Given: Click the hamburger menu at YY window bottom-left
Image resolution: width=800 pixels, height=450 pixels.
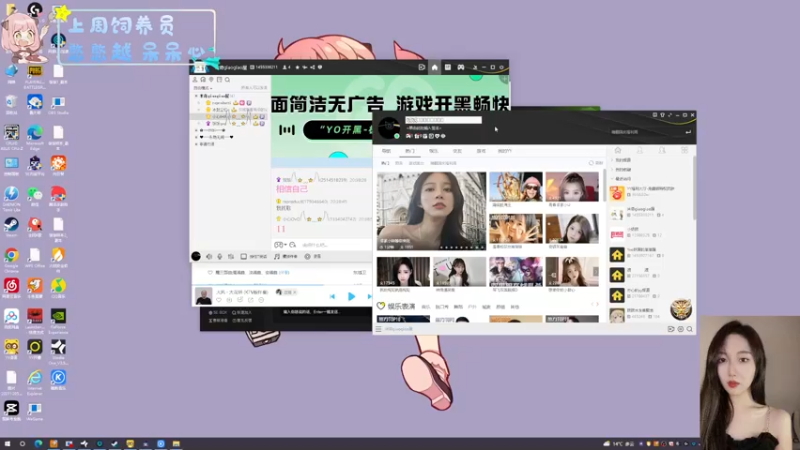Looking at the screenshot, I should click(379, 329).
